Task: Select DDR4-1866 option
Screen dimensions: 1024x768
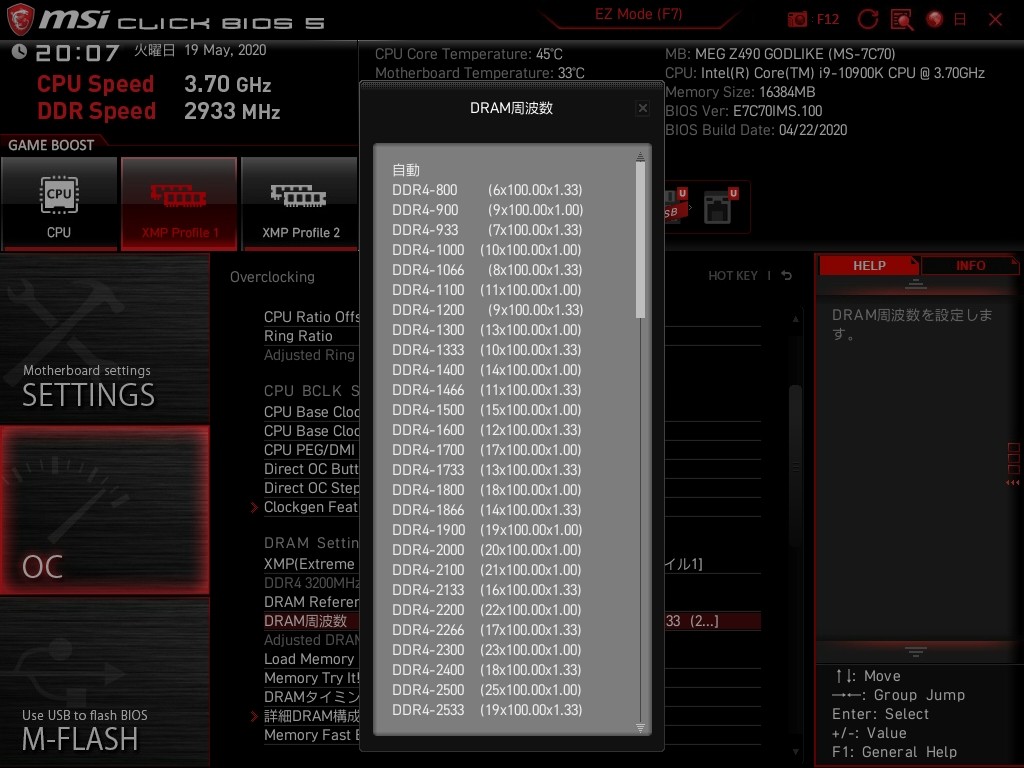Action: (487, 510)
